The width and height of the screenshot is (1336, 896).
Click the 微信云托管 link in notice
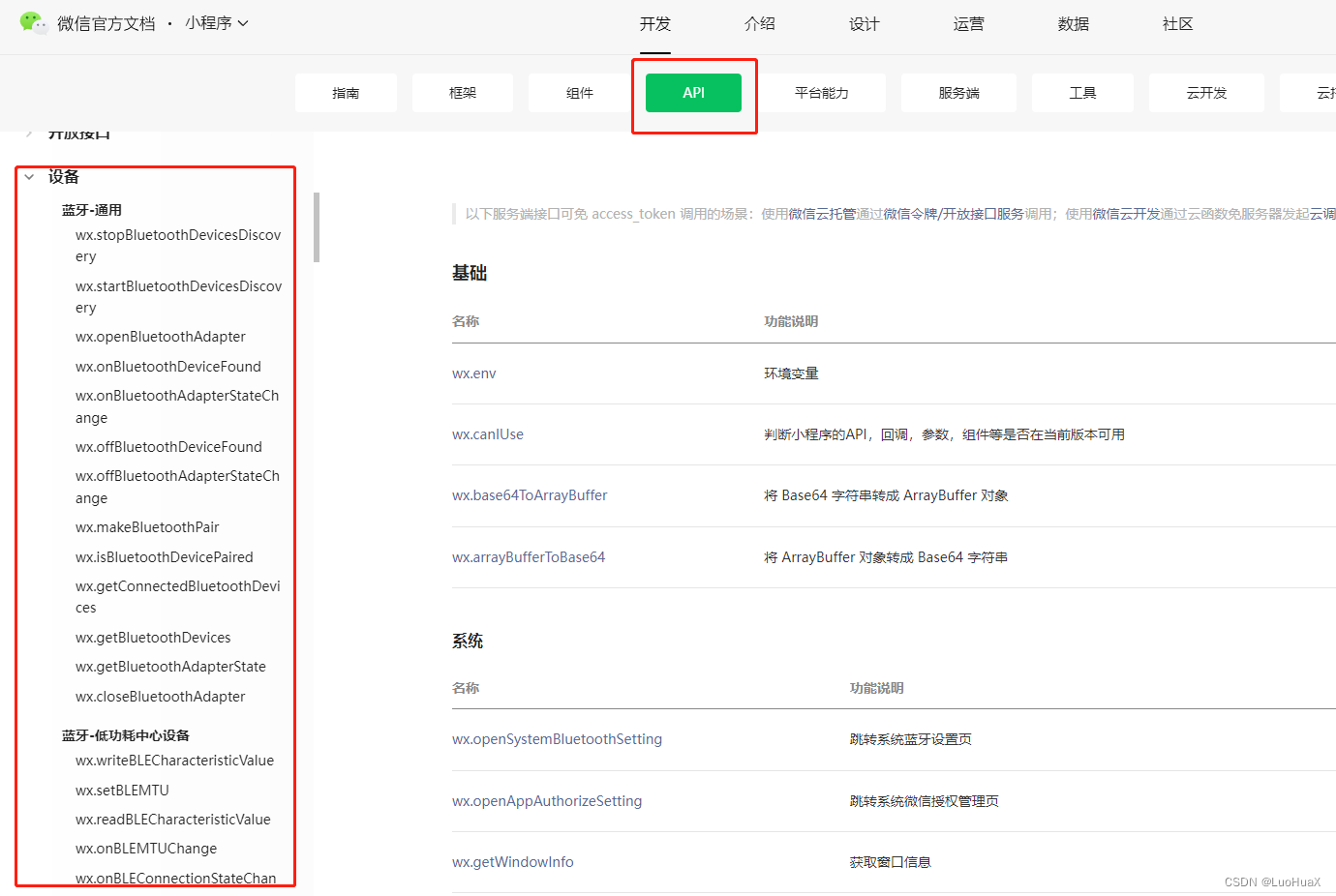point(822,214)
